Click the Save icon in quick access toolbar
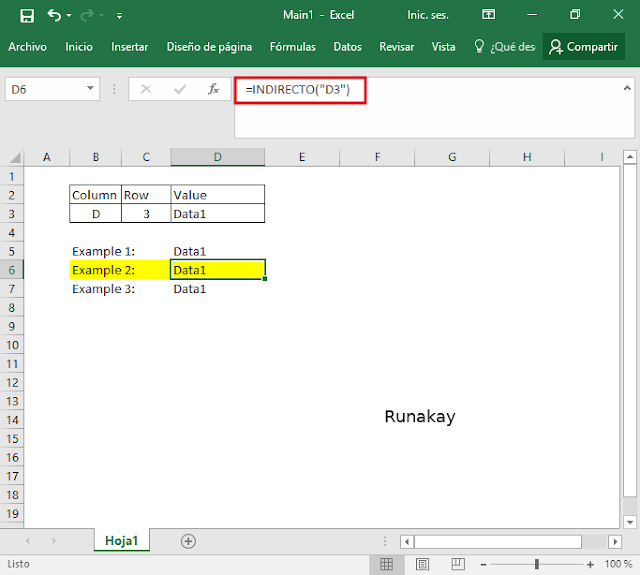 pos(27,16)
